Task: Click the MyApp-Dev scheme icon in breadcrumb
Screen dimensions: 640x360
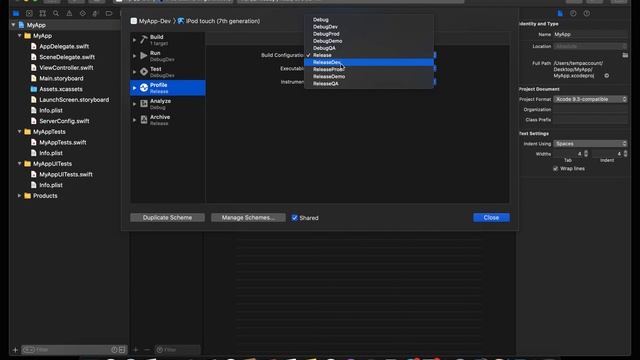Action: [x=133, y=21]
